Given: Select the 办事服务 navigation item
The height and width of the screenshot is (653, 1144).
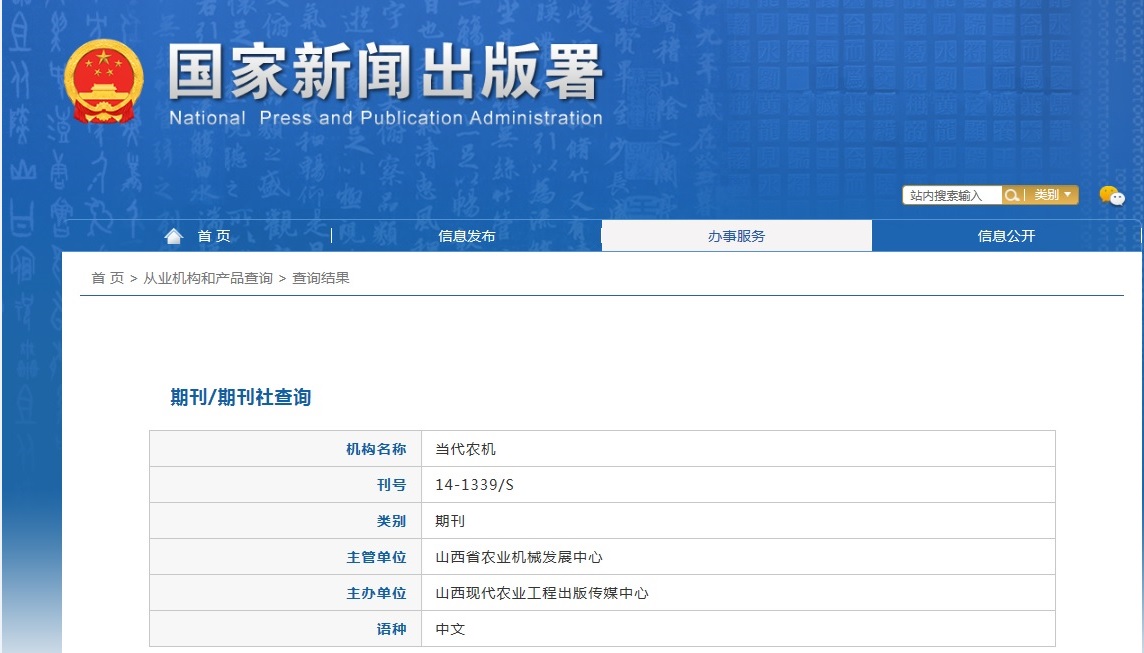Looking at the screenshot, I should pyautogui.click(x=736, y=235).
